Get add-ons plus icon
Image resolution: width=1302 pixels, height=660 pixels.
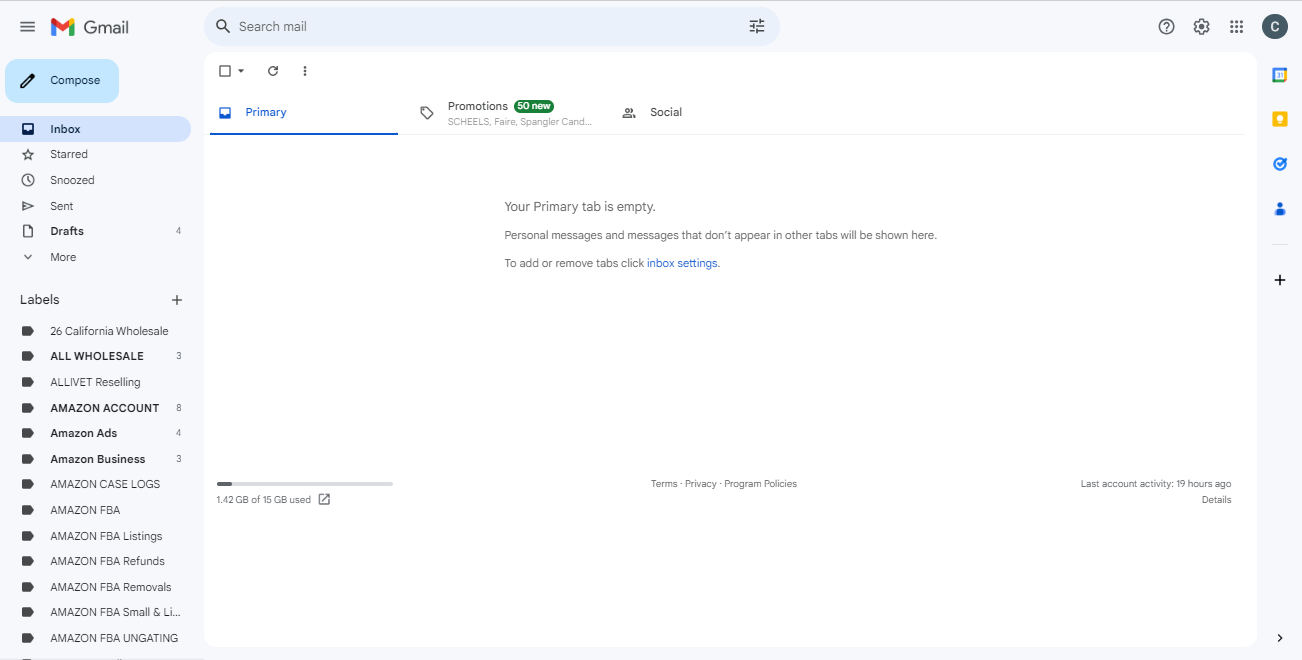click(x=1279, y=280)
